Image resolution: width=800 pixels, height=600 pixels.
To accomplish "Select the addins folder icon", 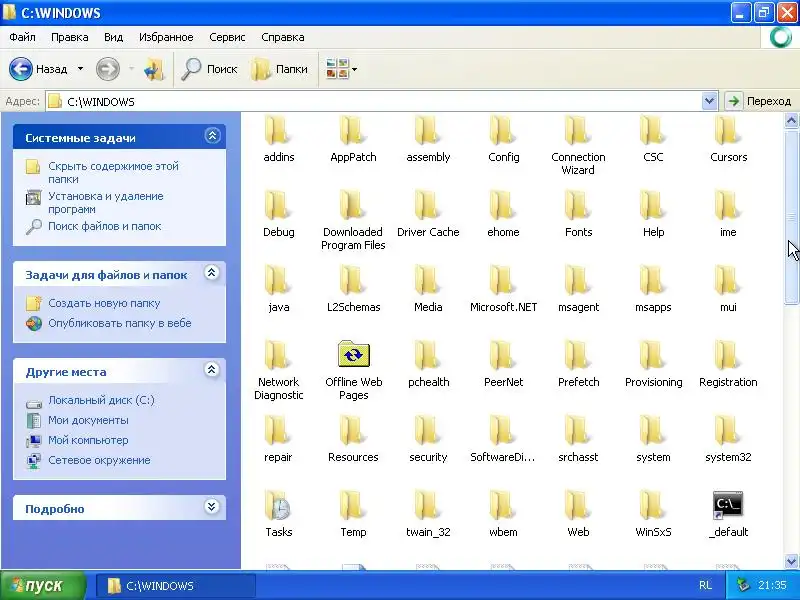I will pos(278,130).
